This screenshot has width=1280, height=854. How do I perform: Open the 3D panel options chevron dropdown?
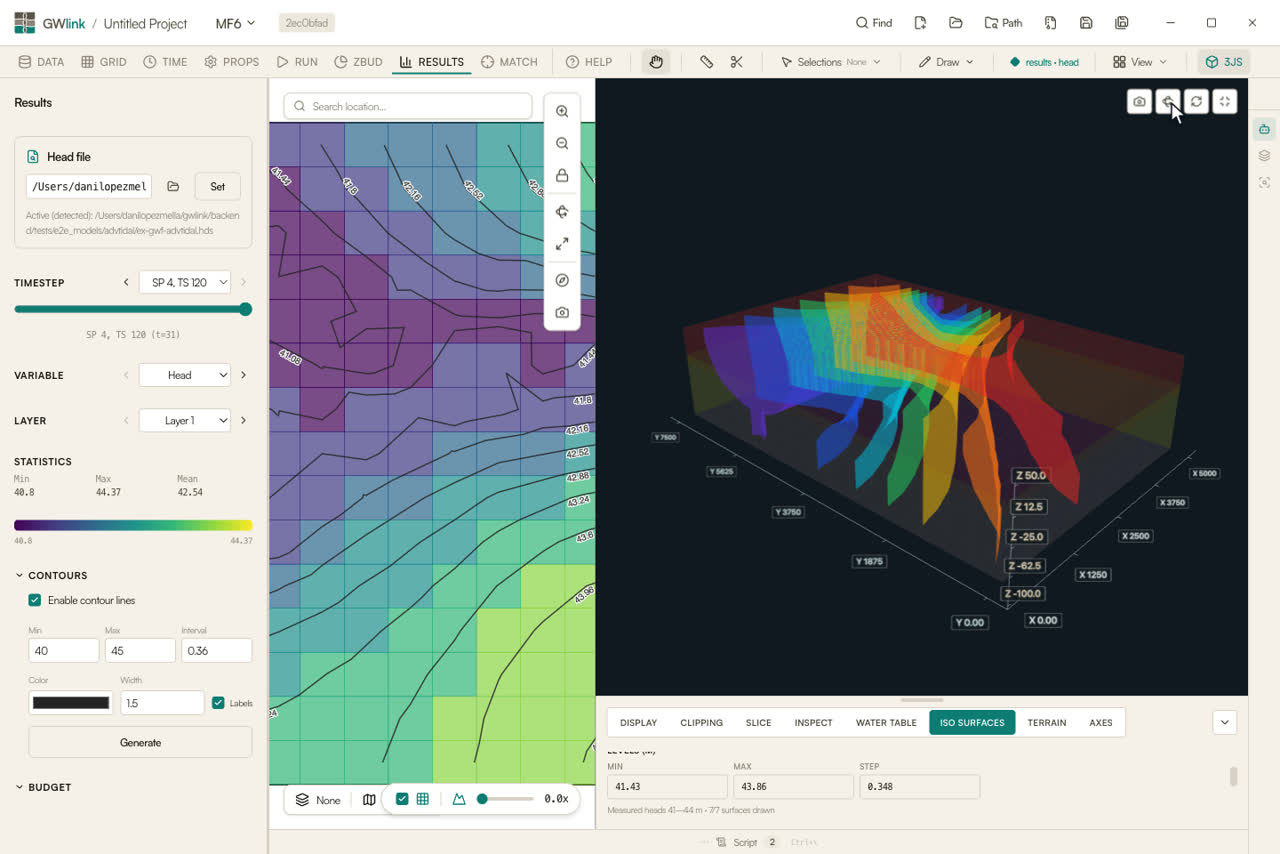click(1225, 722)
